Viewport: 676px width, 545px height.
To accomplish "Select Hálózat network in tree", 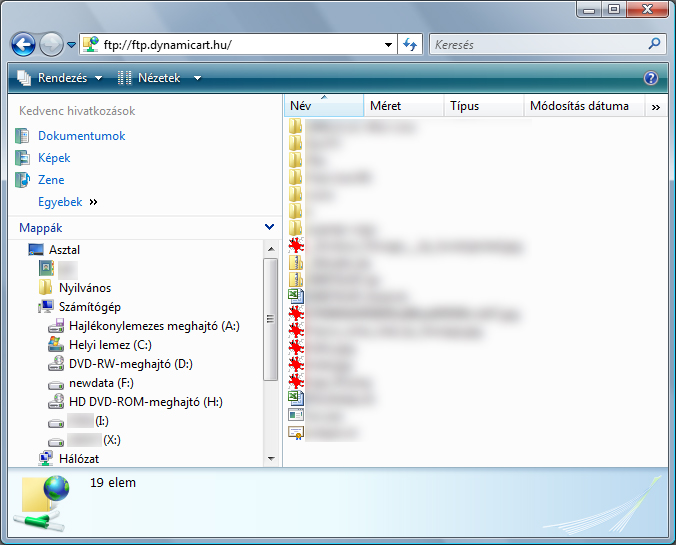I will point(79,459).
